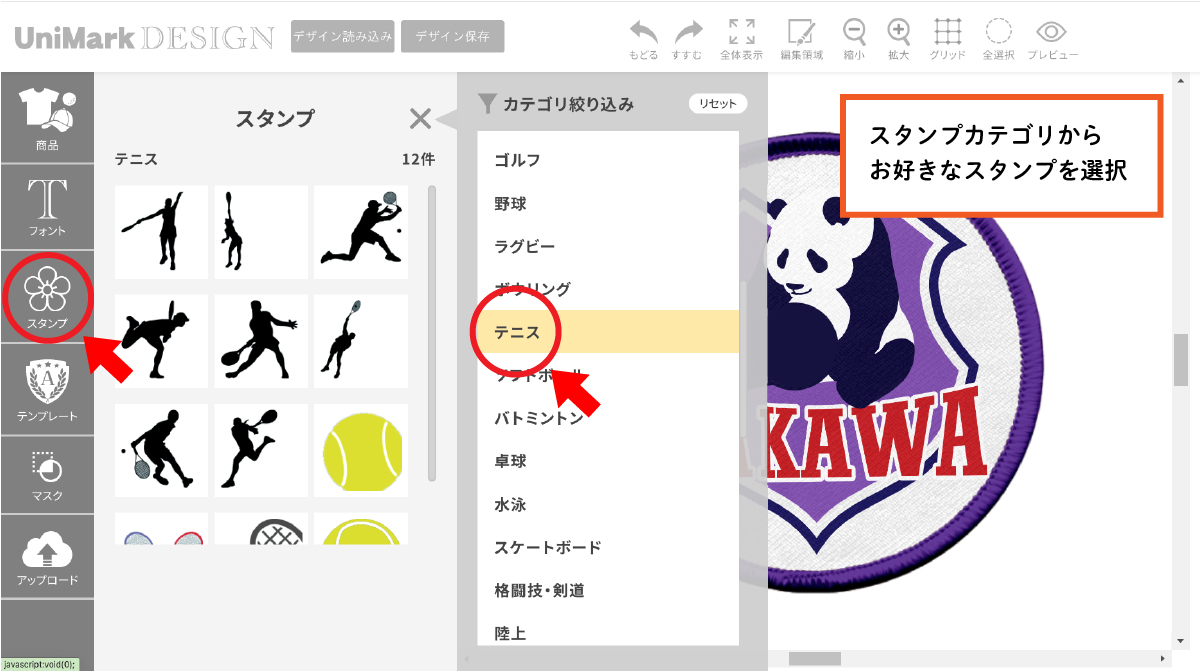Screen dimensions: 1200x671
Task: Zoom in with the 拡大 magnifier icon
Action: click(x=899, y=32)
